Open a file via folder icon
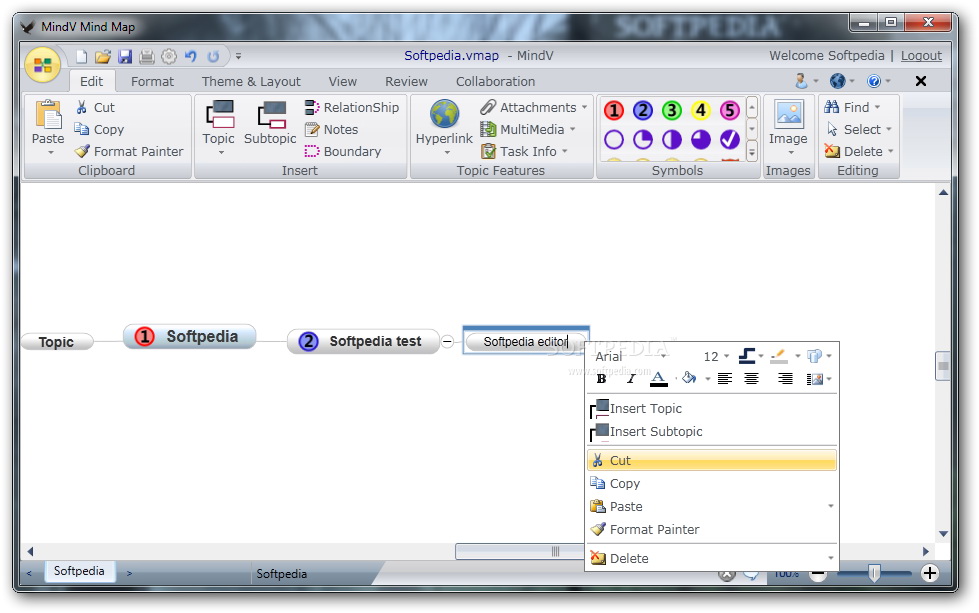 pos(103,57)
